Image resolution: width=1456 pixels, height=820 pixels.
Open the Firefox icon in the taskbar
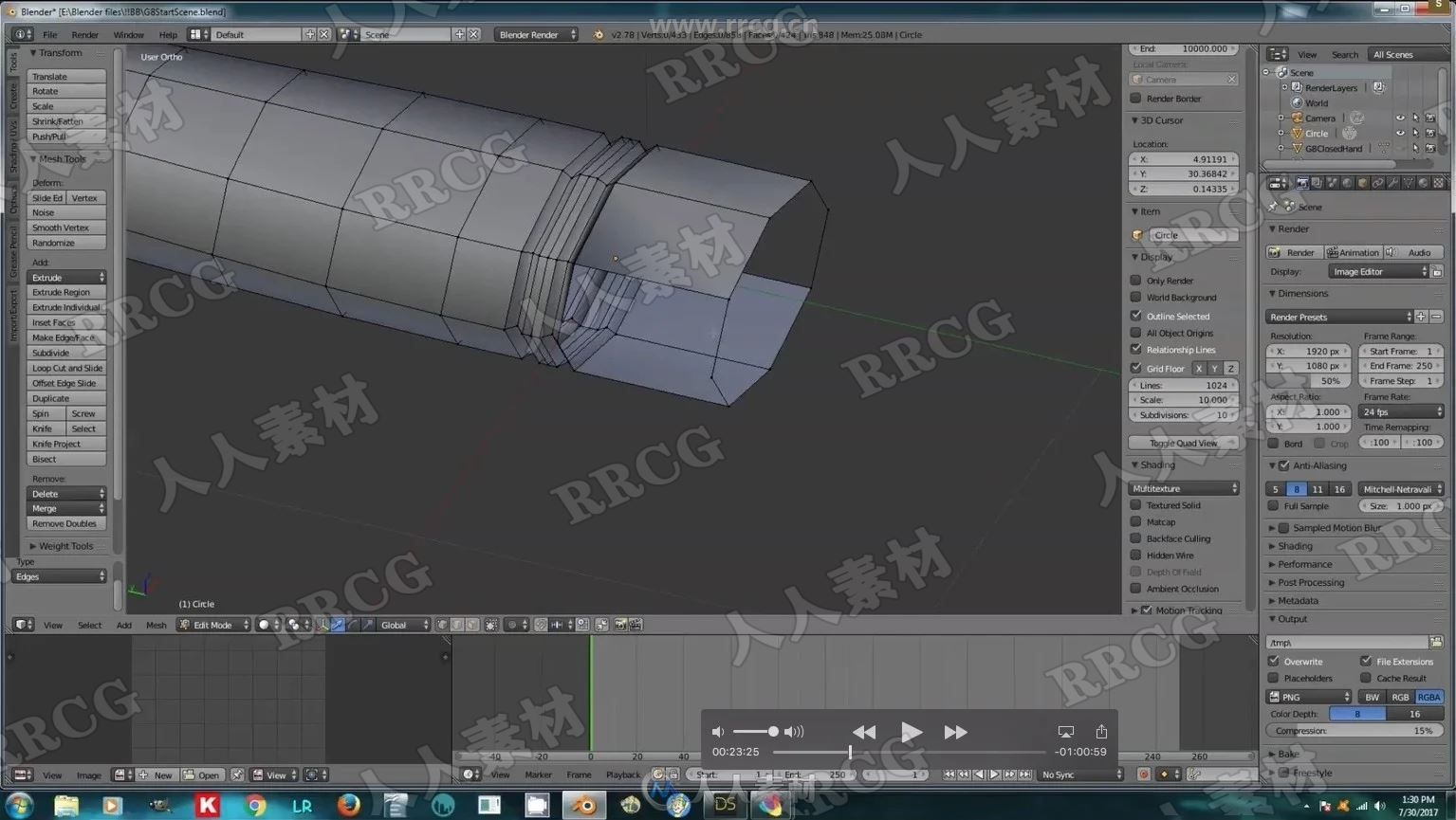(x=349, y=805)
